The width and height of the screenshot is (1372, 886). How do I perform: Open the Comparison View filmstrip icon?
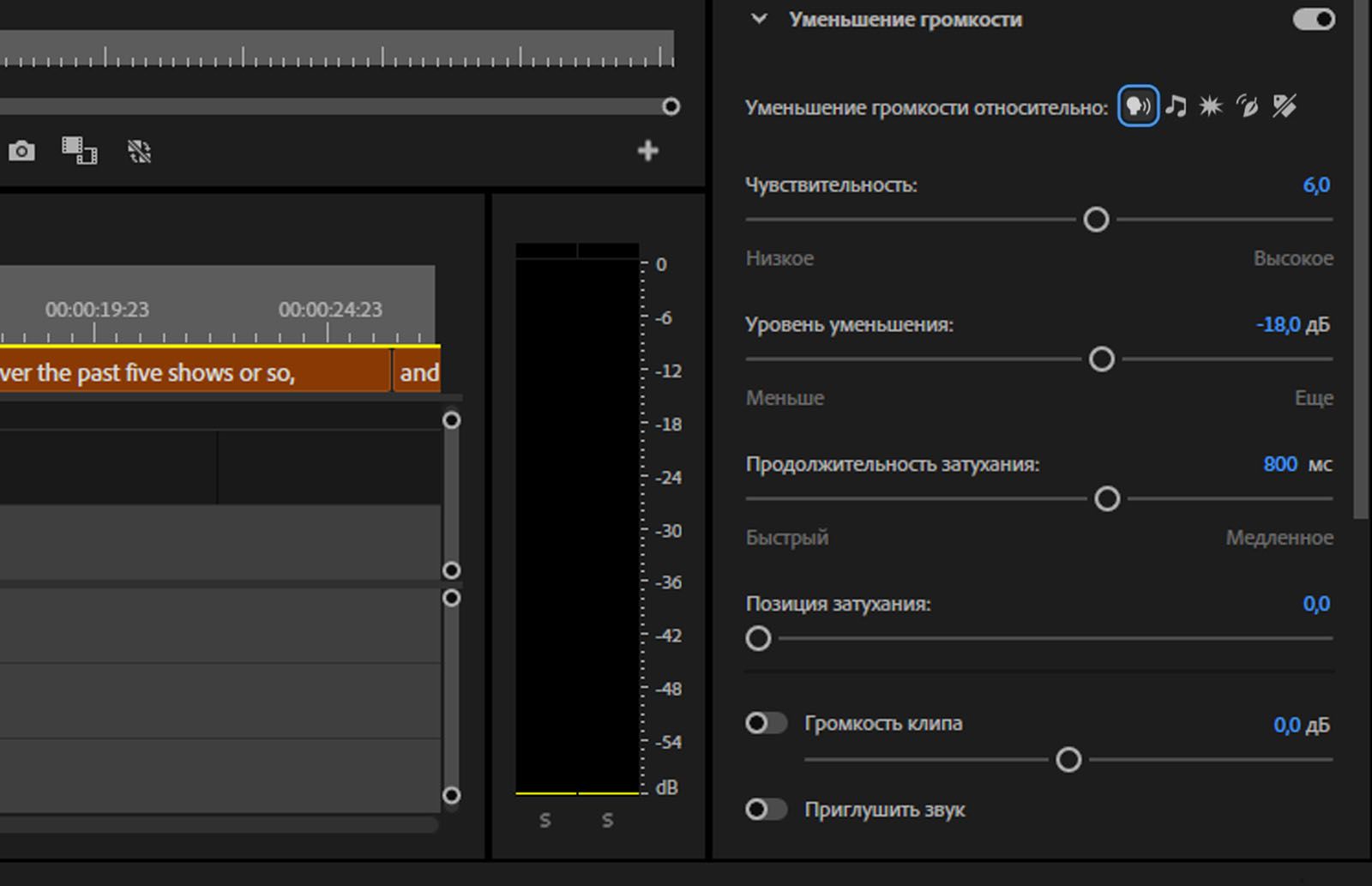point(79,151)
